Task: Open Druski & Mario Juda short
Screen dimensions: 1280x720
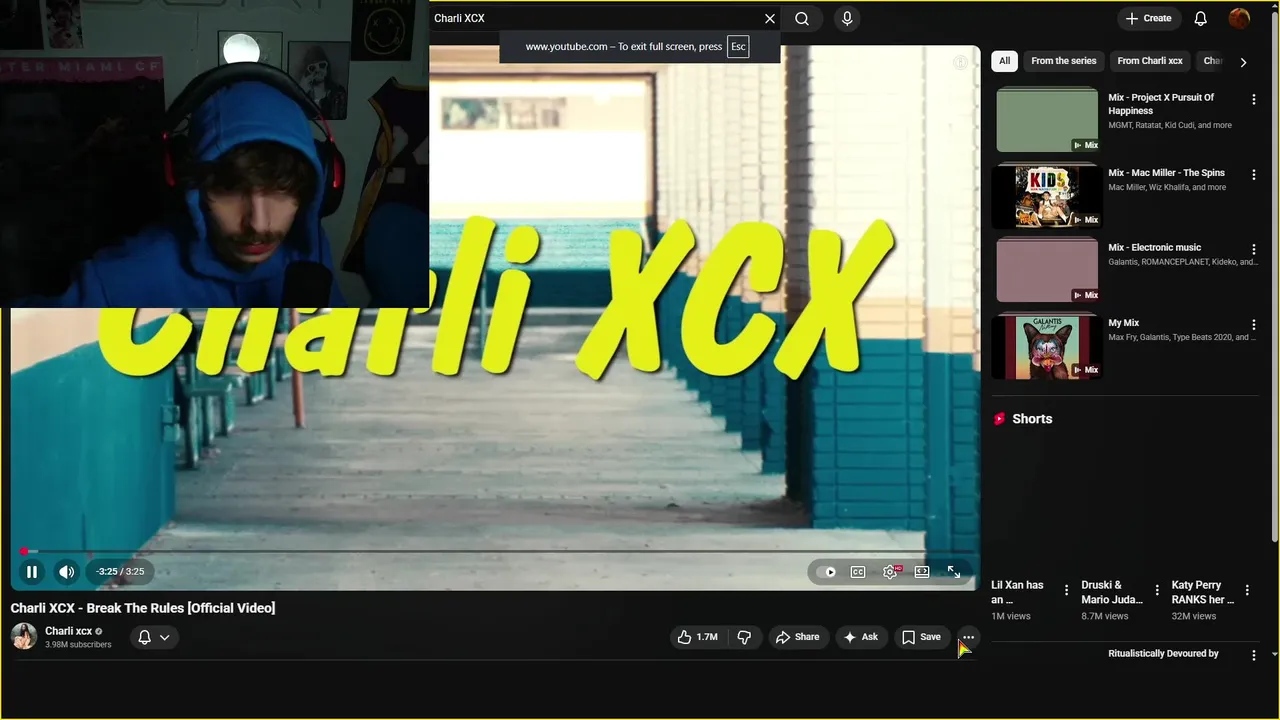Action: (1111, 592)
